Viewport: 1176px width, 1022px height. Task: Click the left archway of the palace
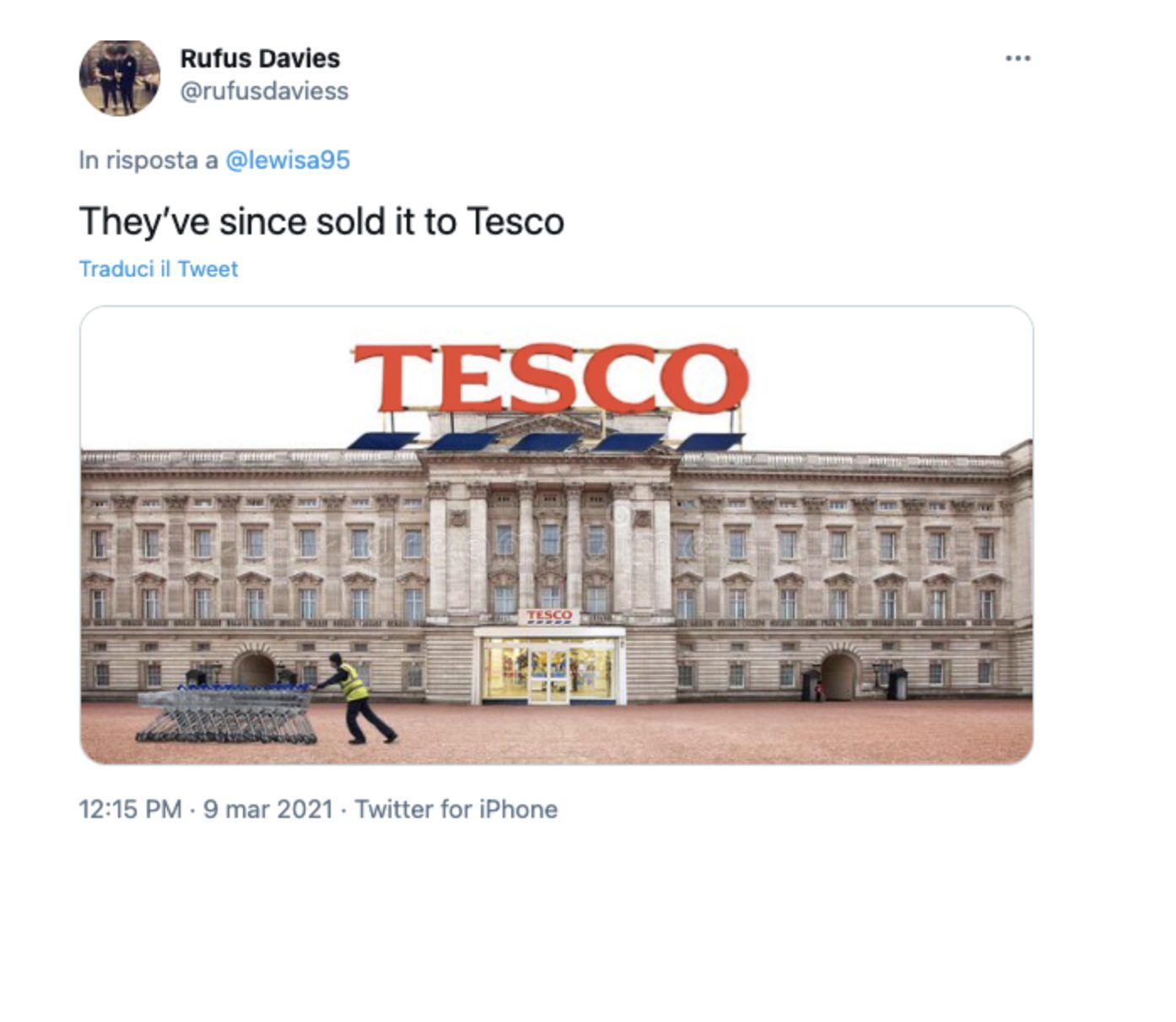click(255, 669)
